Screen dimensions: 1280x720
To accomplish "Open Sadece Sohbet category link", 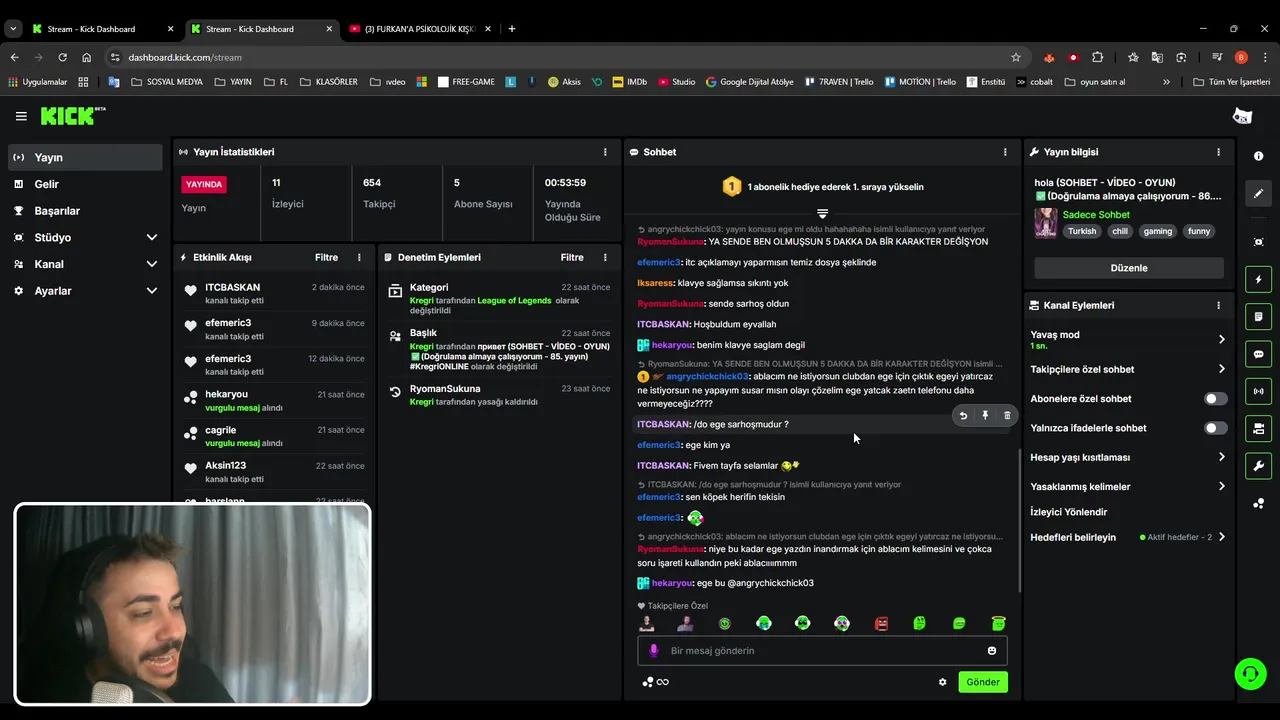I will click(x=1096, y=215).
